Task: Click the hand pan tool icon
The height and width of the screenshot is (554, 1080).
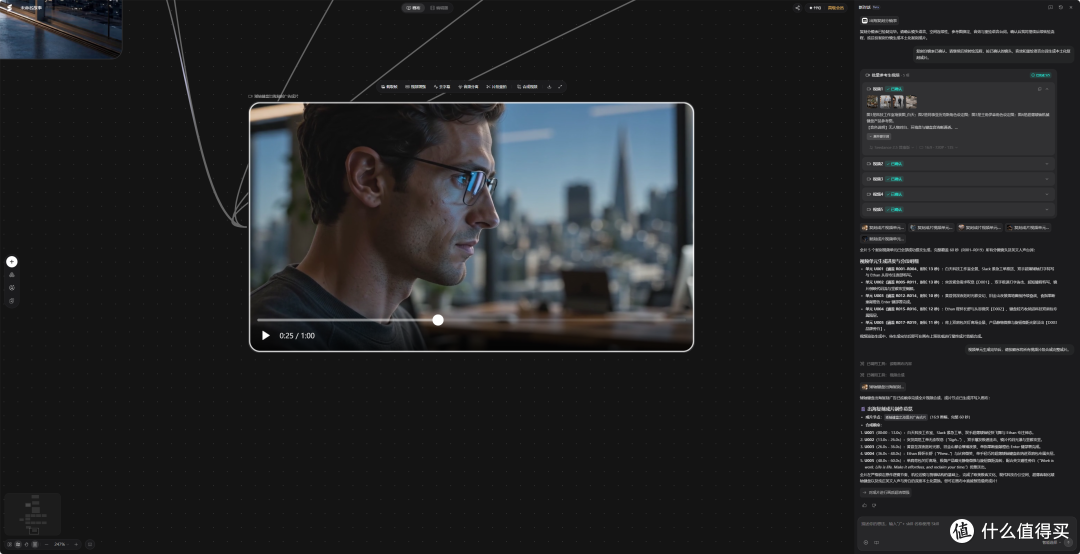Action: [x=26, y=544]
